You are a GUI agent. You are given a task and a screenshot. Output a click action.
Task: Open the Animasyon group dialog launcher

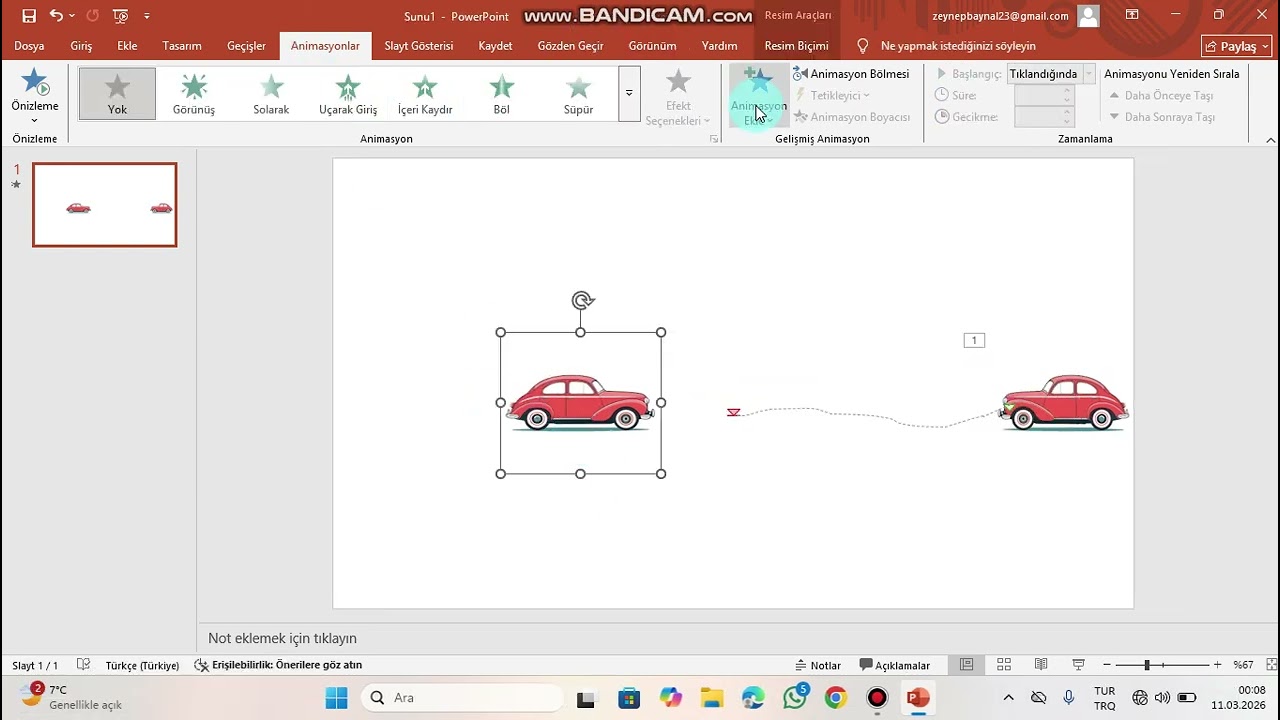click(714, 139)
